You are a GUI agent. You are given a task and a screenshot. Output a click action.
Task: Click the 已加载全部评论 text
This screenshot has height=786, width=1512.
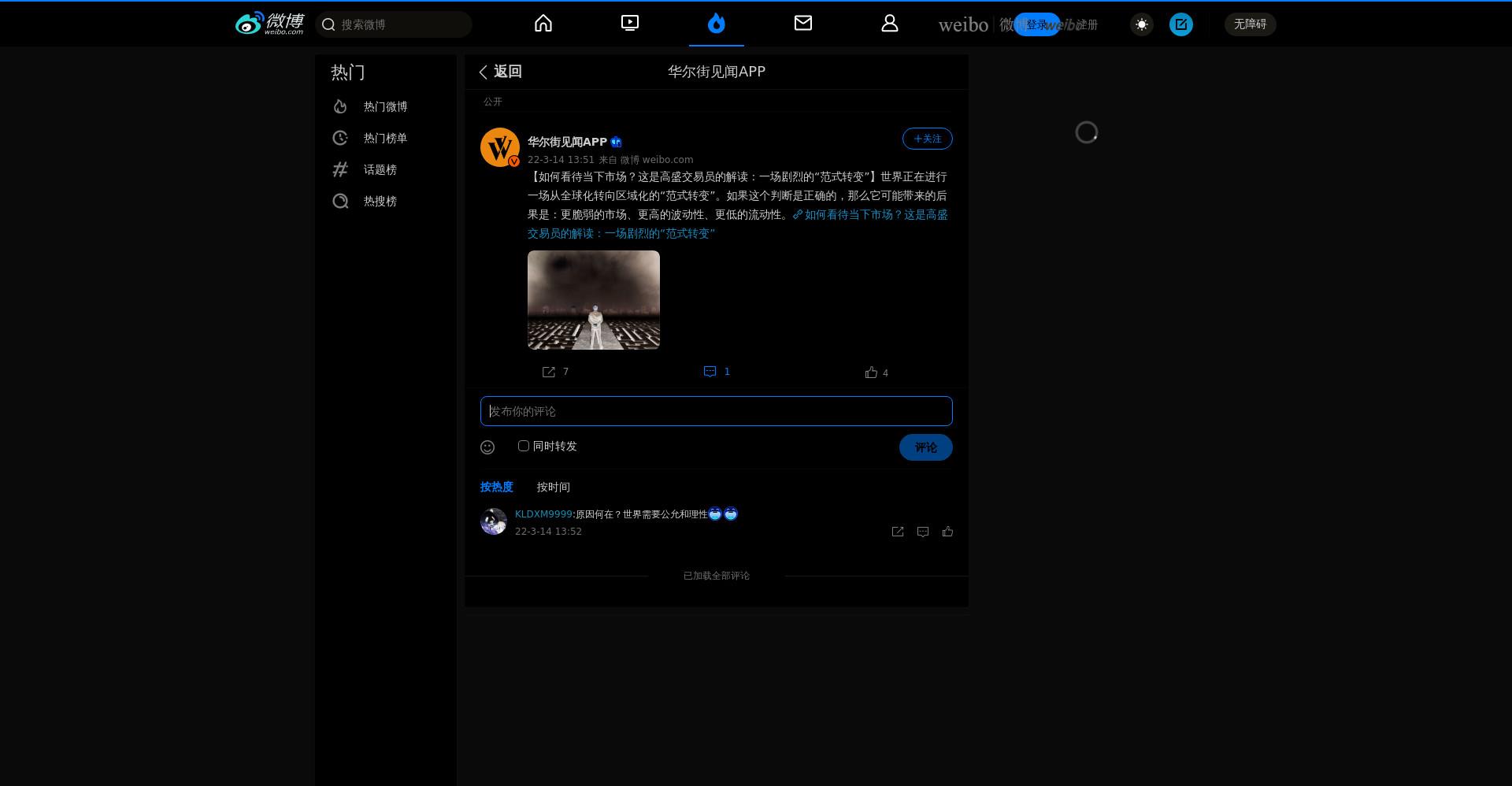[717, 576]
